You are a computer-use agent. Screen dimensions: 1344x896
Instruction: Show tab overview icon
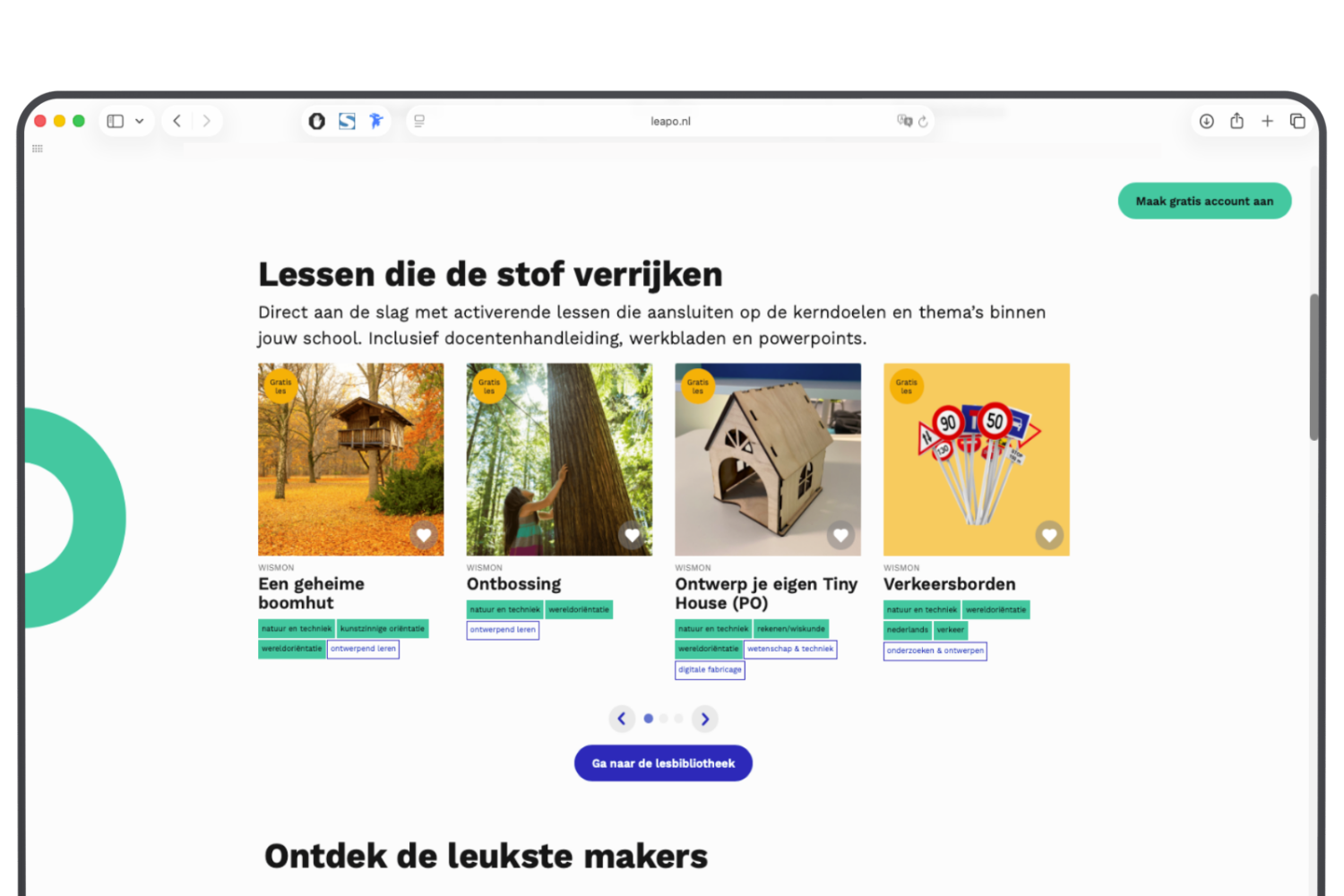[x=1297, y=121]
